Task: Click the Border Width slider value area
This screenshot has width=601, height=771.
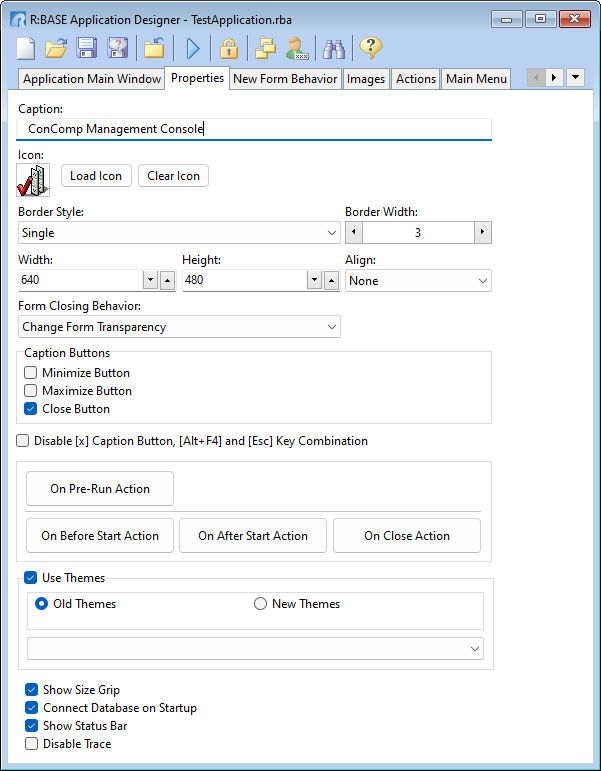Action: [418, 232]
